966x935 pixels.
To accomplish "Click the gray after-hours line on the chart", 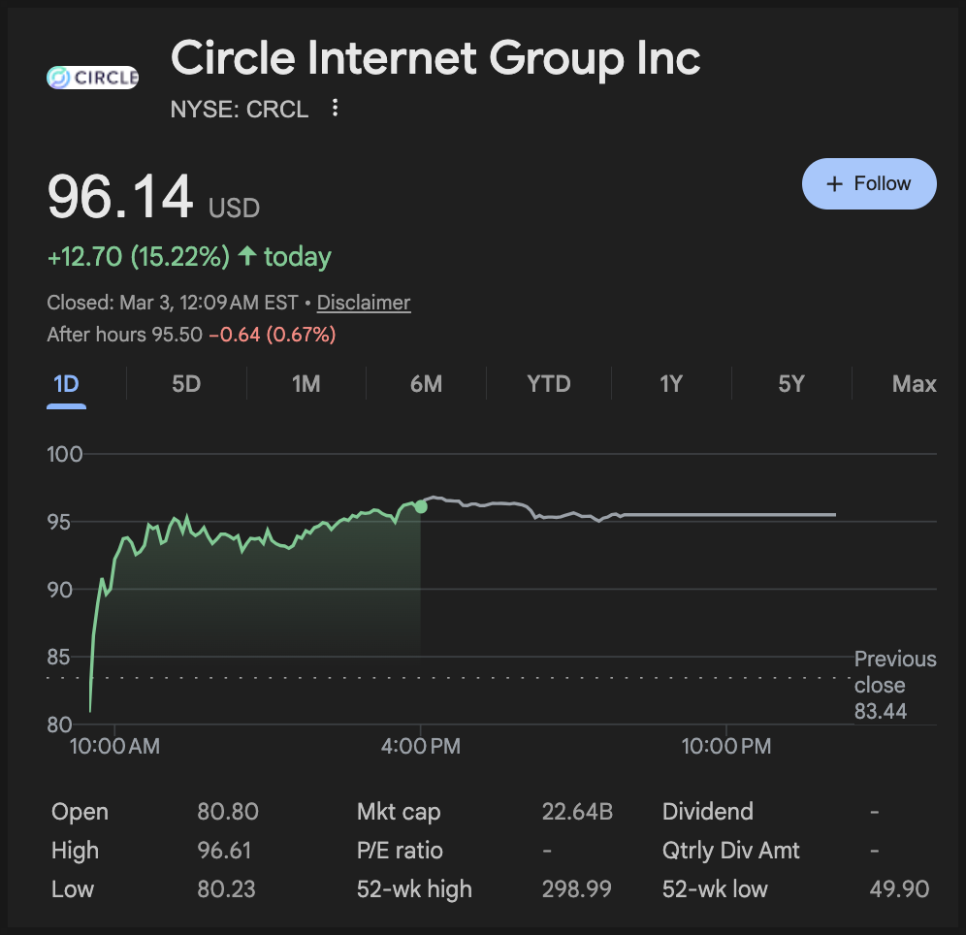I will pos(700,514).
